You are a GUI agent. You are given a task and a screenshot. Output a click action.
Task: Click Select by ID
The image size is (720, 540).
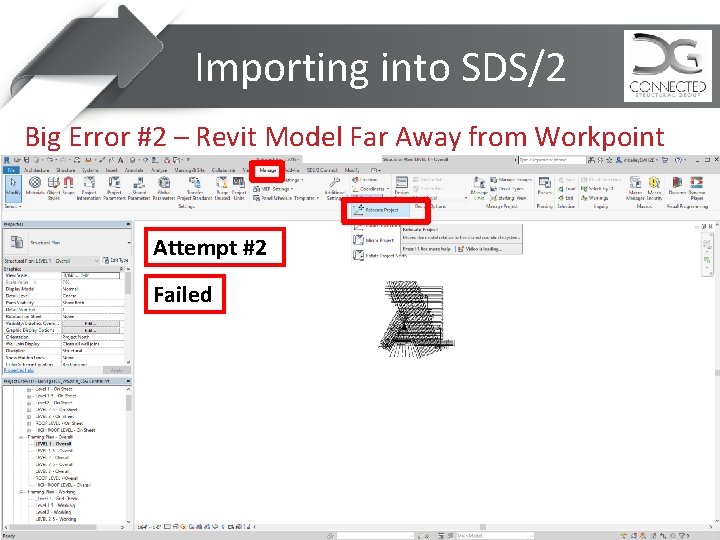[x=597, y=189]
